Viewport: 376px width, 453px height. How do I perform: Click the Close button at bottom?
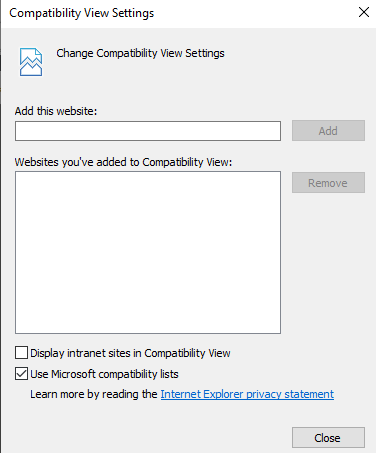pos(328,438)
